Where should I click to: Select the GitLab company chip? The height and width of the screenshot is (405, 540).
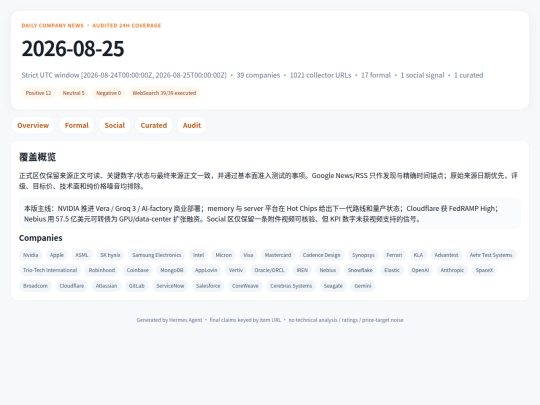(137, 286)
